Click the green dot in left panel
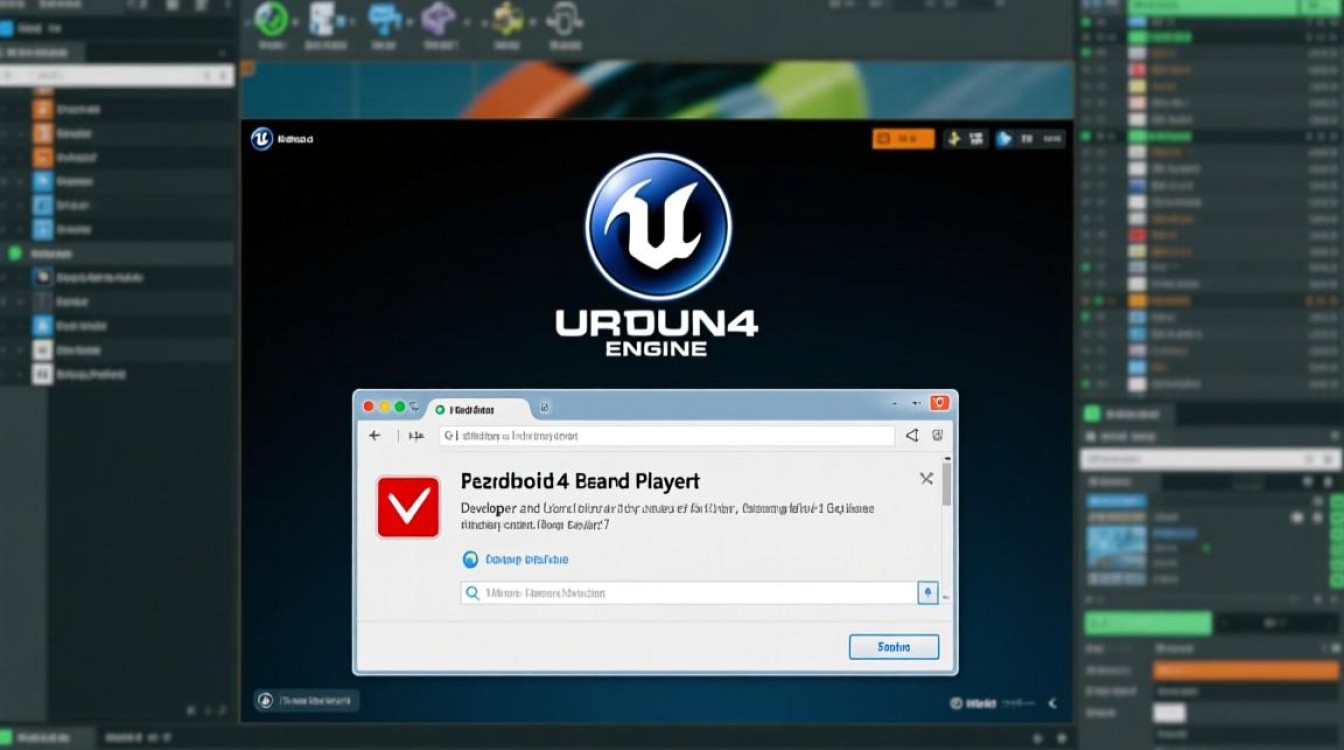The image size is (1344, 750). coord(14,254)
